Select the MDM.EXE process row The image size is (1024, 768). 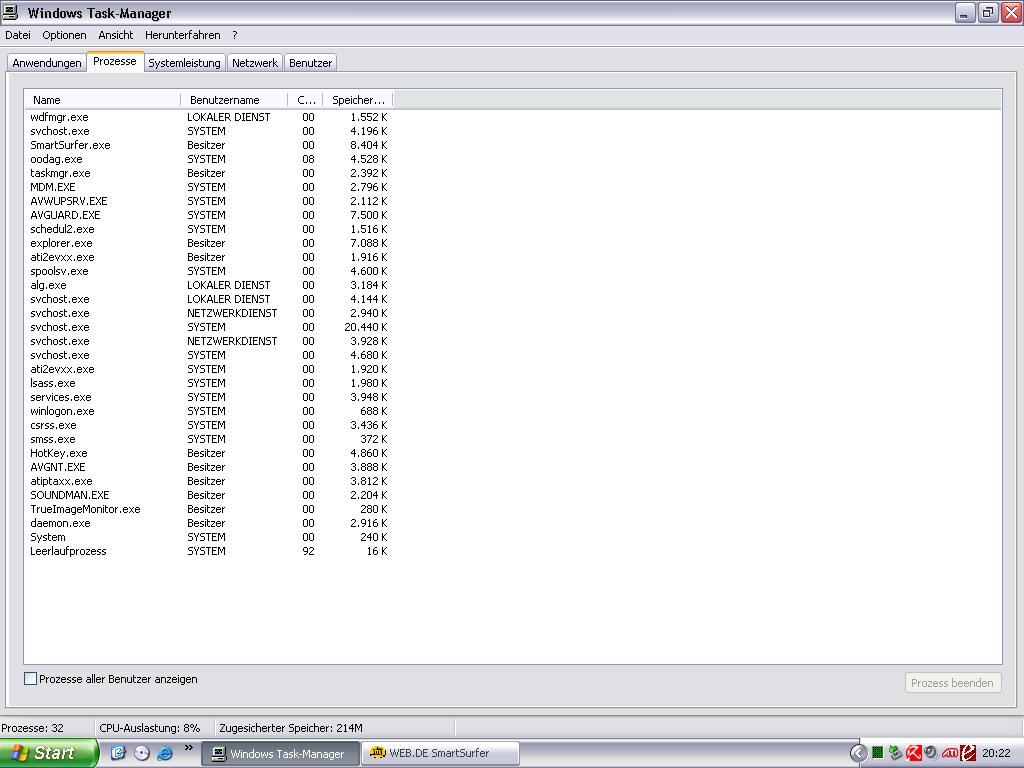tap(208, 187)
